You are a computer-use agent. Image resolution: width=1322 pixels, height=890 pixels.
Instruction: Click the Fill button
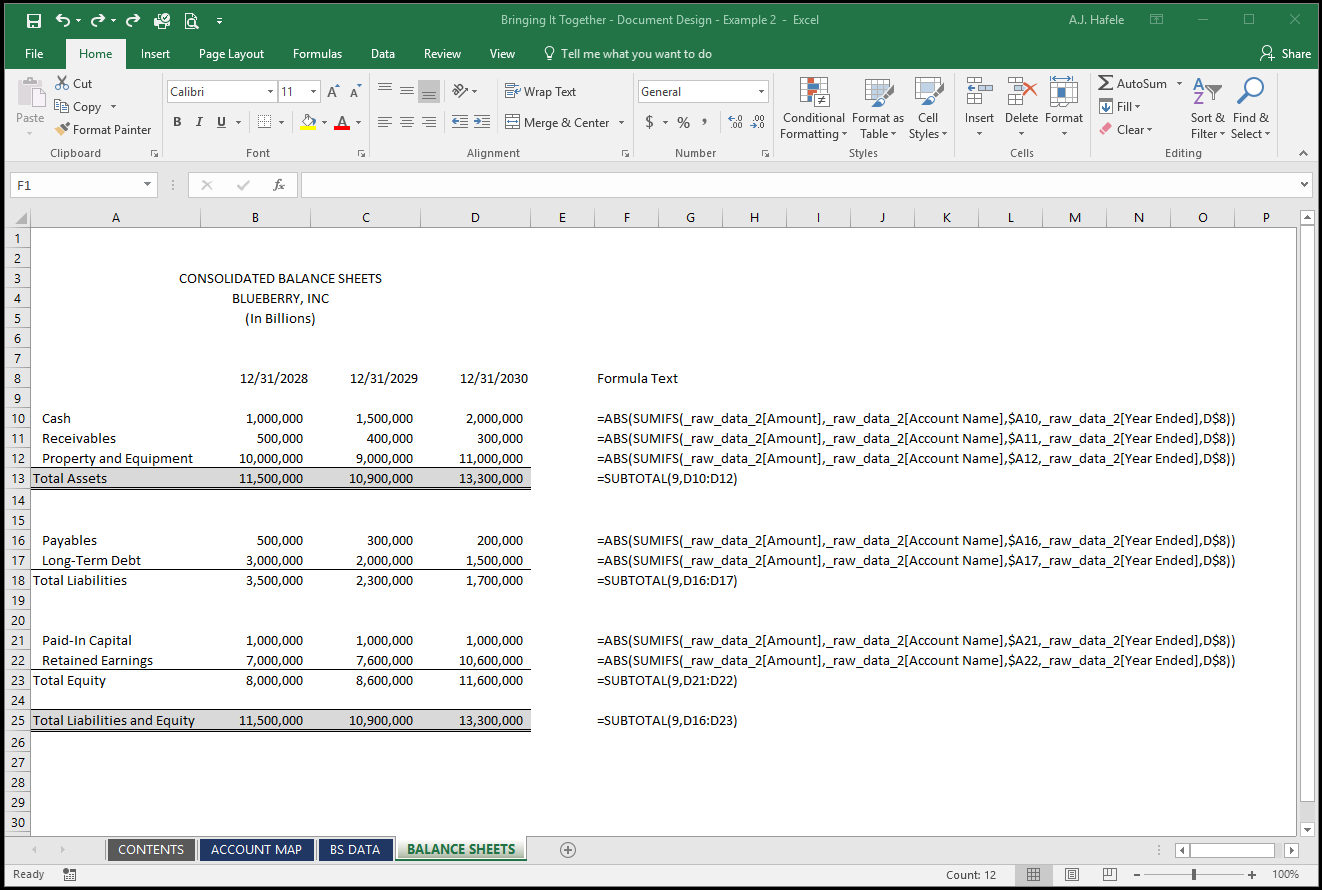pos(1120,107)
